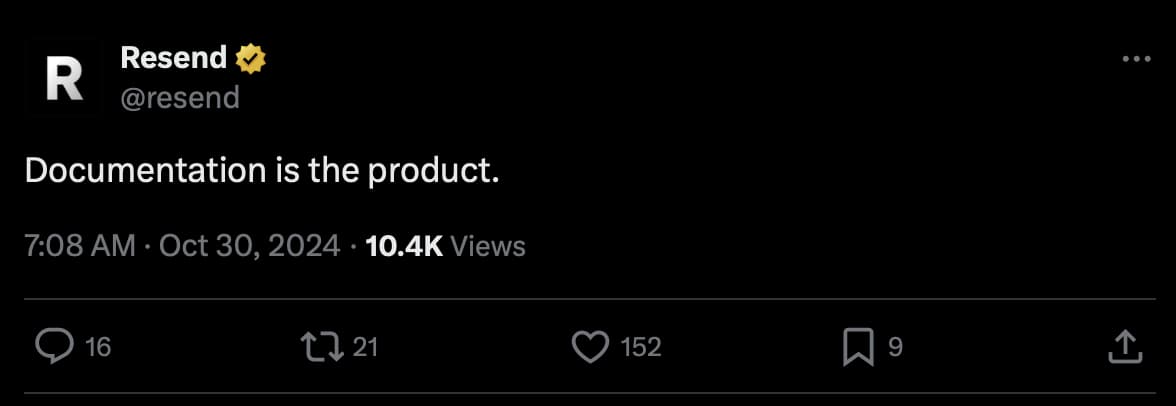The width and height of the screenshot is (1176, 406).
Task: Click the reply speech bubble icon
Action: pos(54,347)
